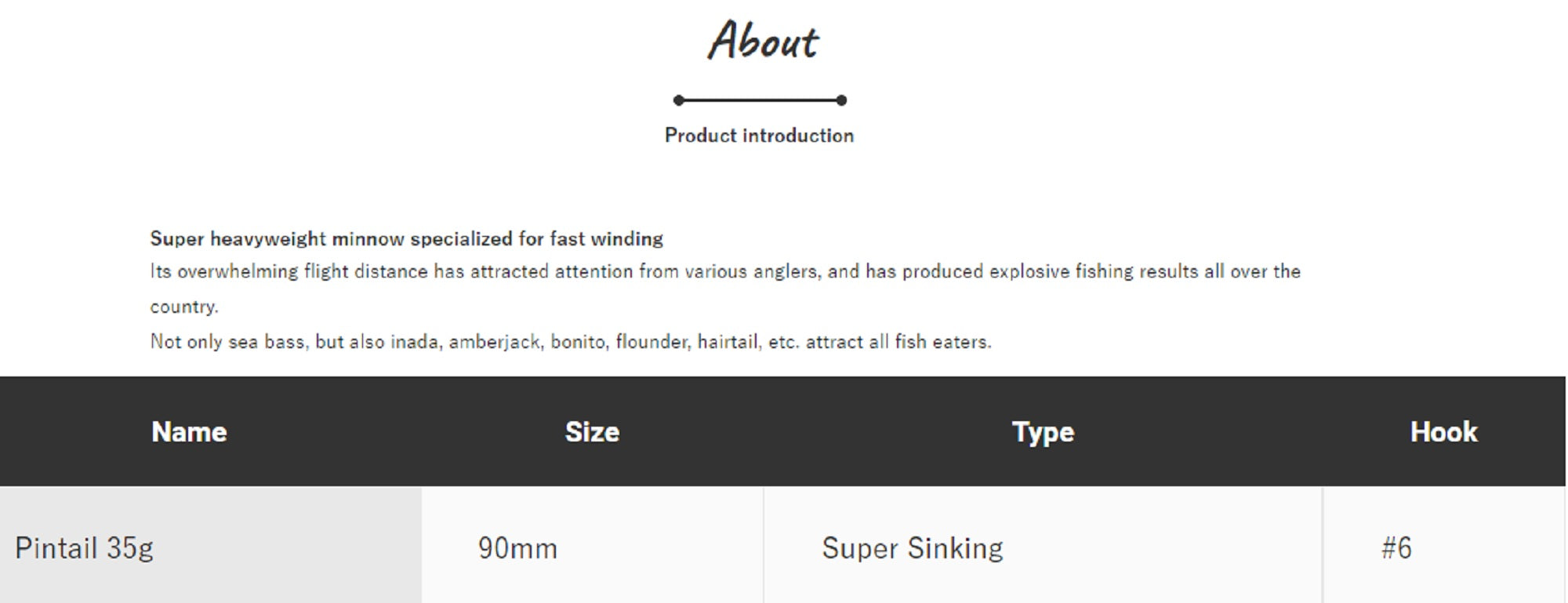Click the word 'country.' in the description
The image size is (1568, 603).
click(x=184, y=307)
